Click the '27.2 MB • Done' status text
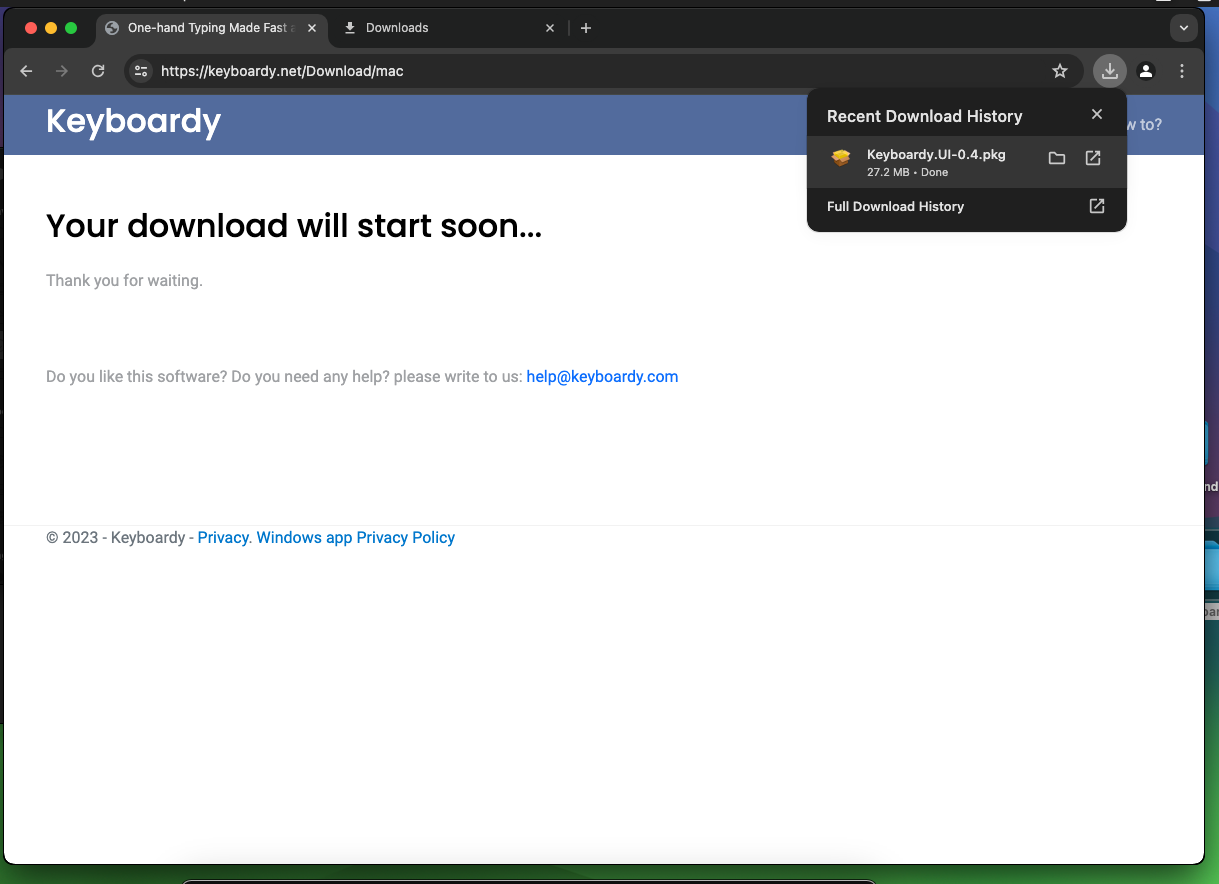This screenshot has width=1219, height=884. [x=907, y=172]
